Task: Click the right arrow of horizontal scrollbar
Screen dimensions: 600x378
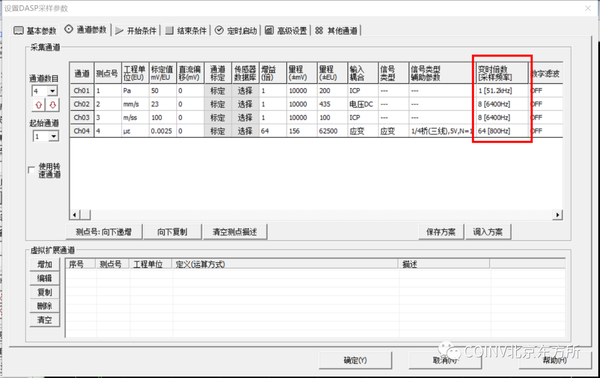Action: pos(558,215)
